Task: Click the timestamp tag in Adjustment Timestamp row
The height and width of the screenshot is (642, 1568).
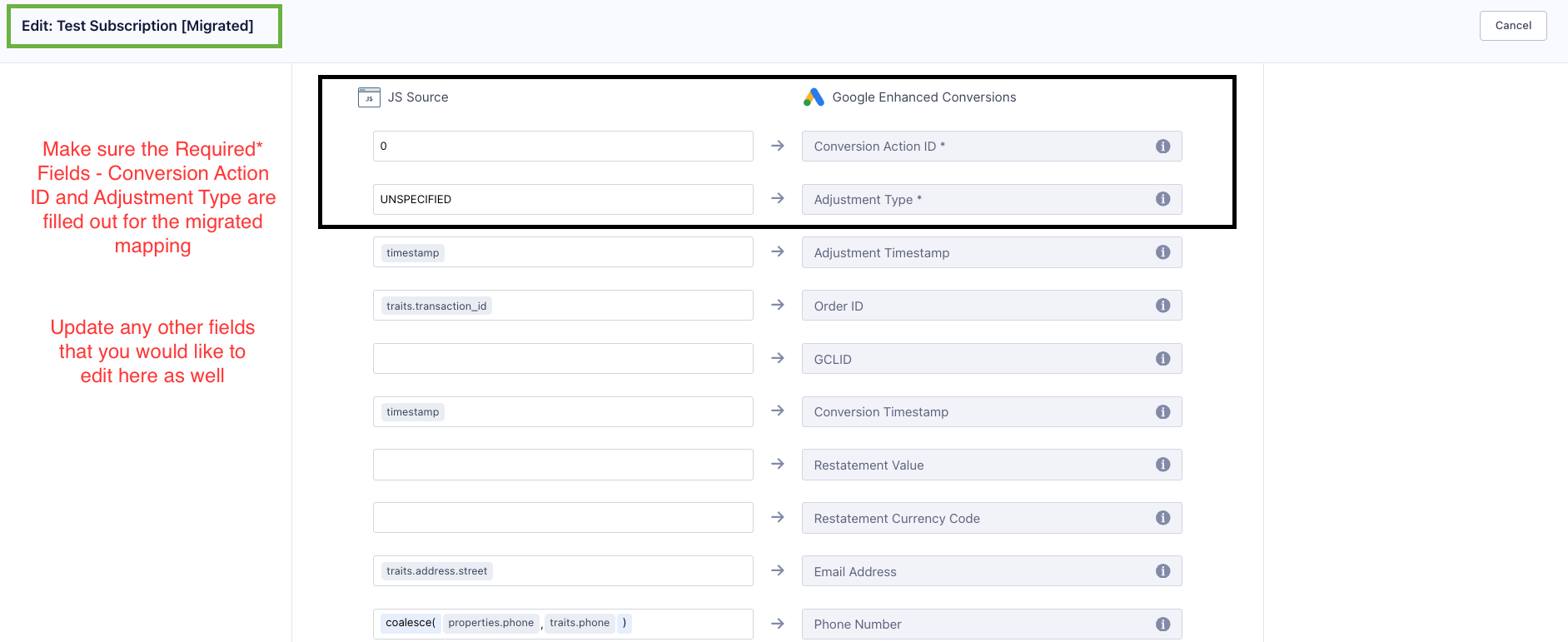Action: coord(413,253)
